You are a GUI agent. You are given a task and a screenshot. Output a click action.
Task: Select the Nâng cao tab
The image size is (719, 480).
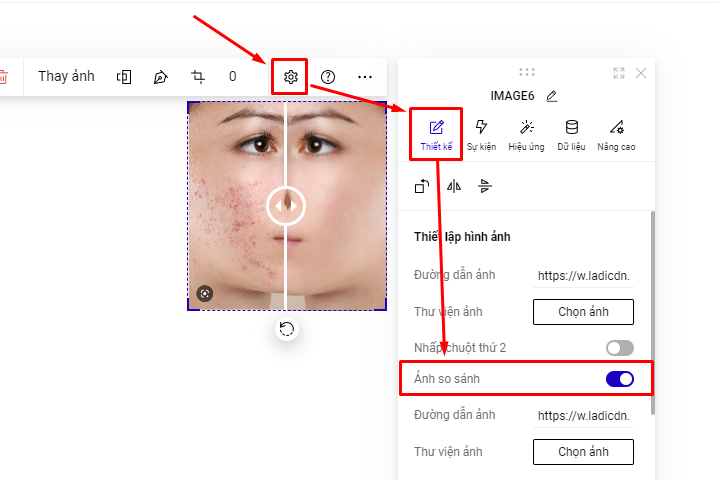pyautogui.click(x=617, y=135)
